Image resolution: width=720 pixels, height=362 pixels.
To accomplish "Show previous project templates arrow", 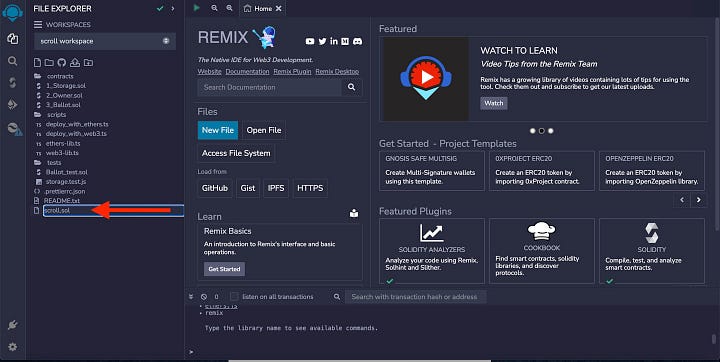I will (x=682, y=200).
